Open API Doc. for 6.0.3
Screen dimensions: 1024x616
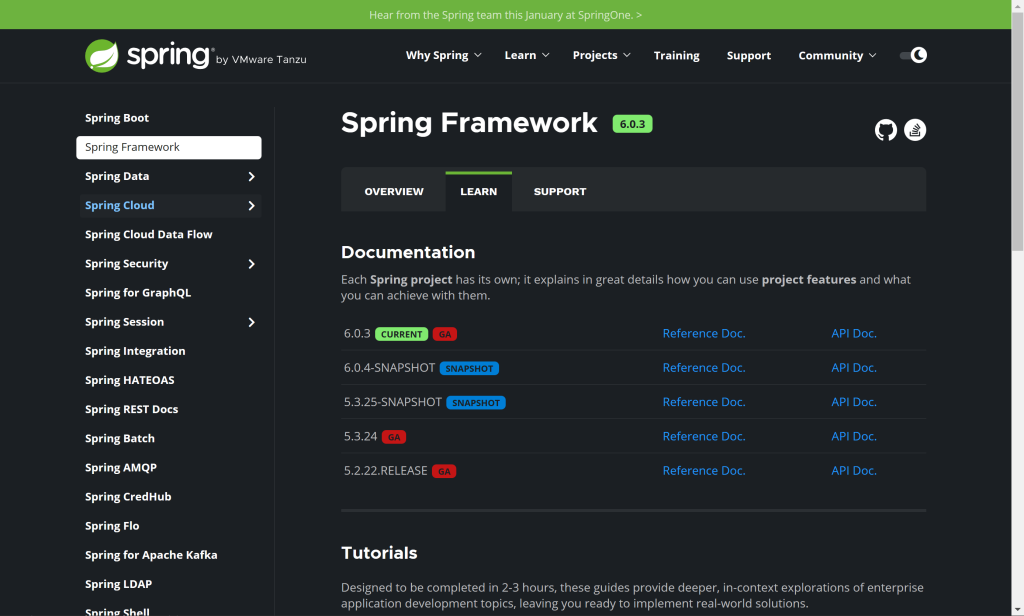854,333
